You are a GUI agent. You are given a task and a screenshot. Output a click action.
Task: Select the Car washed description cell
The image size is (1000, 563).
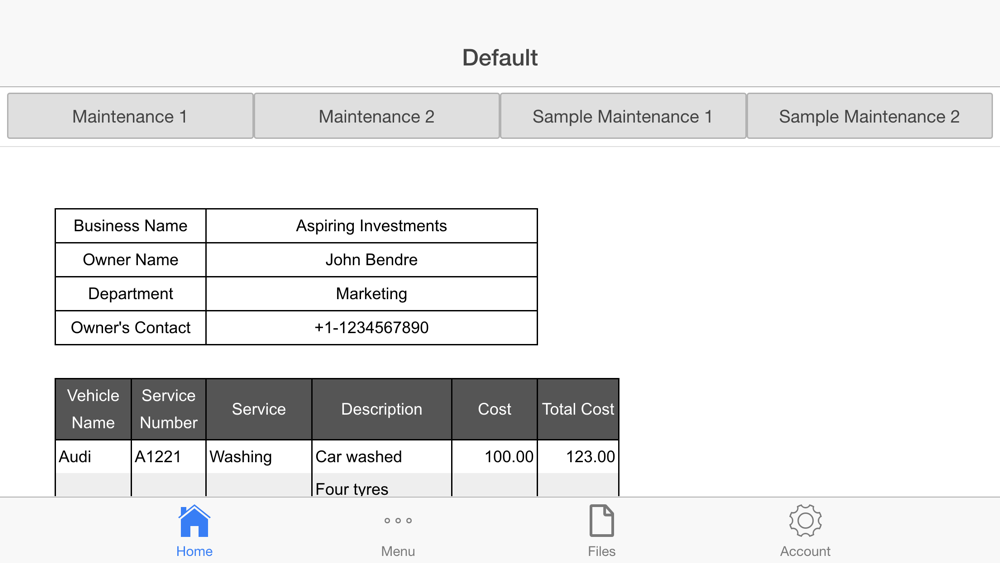click(x=381, y=457)
